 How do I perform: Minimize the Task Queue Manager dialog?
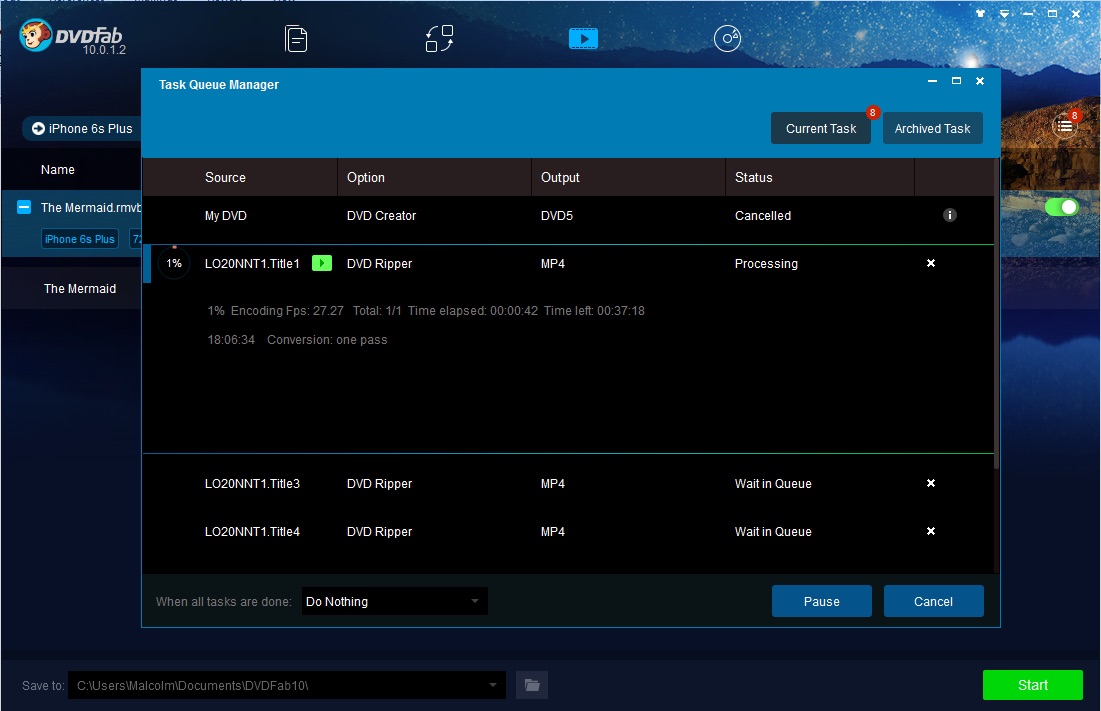point(932,81)
